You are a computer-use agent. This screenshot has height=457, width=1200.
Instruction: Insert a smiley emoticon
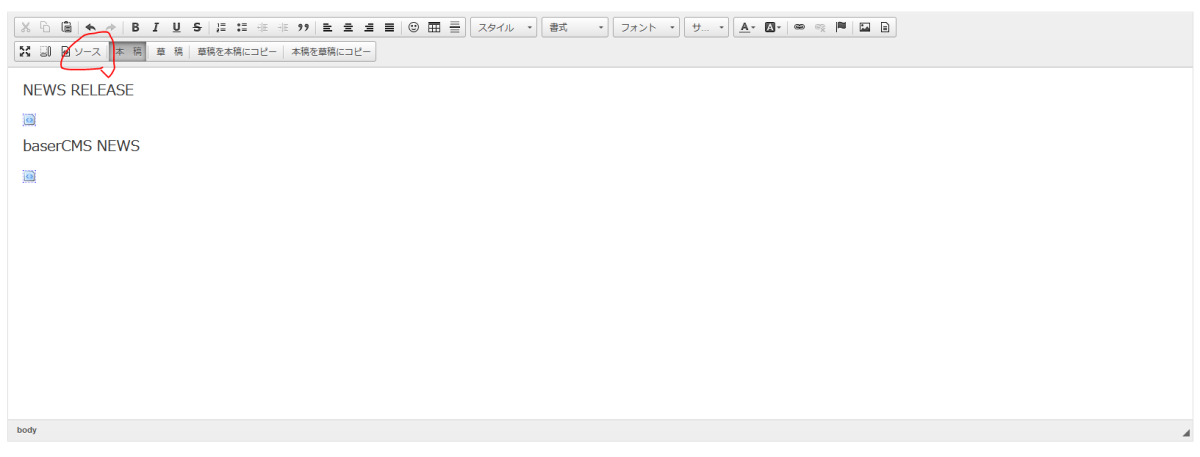pyautogui.click(x=414, y=28)
